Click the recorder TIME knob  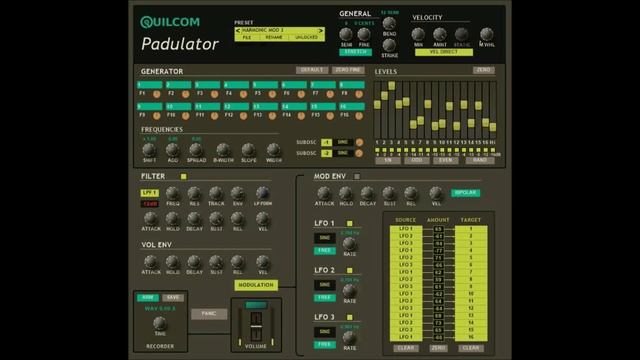160,324
